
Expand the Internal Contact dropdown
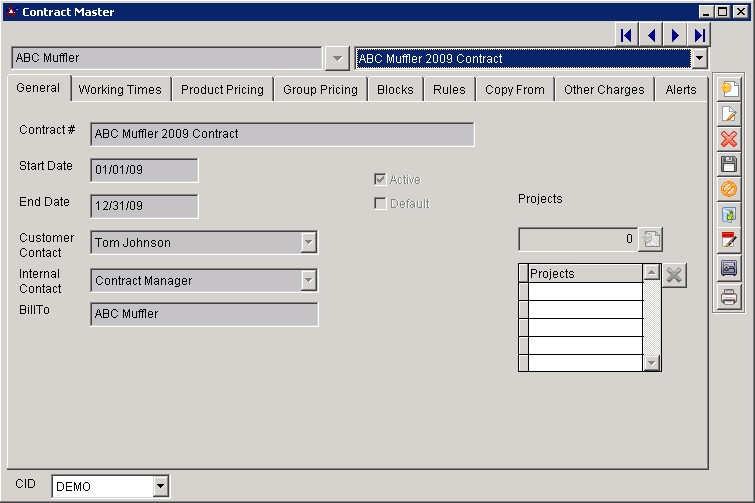pos(308,281)
